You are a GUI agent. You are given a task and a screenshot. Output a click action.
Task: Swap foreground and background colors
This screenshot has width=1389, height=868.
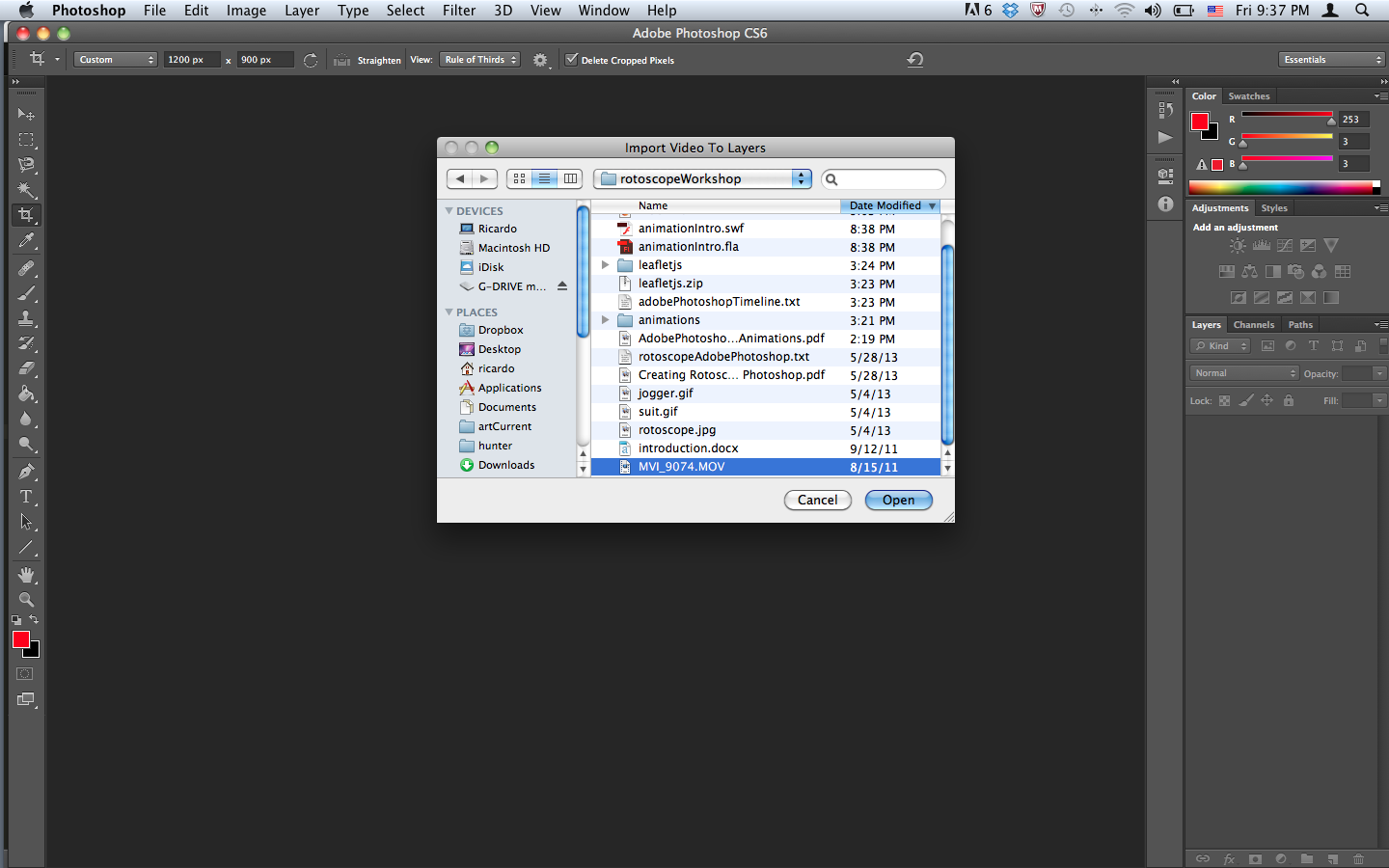click(34, 619)
